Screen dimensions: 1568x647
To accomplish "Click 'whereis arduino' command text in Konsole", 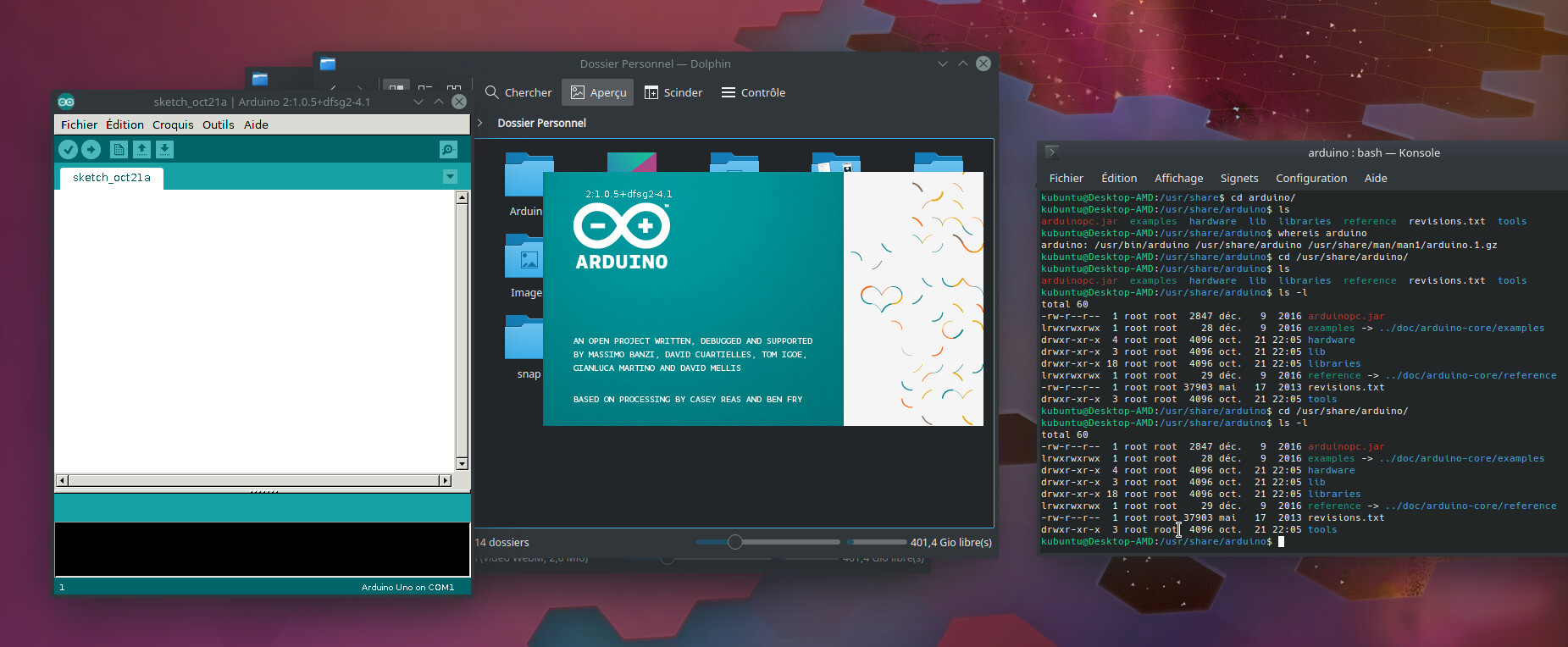I will (1322, 233).
